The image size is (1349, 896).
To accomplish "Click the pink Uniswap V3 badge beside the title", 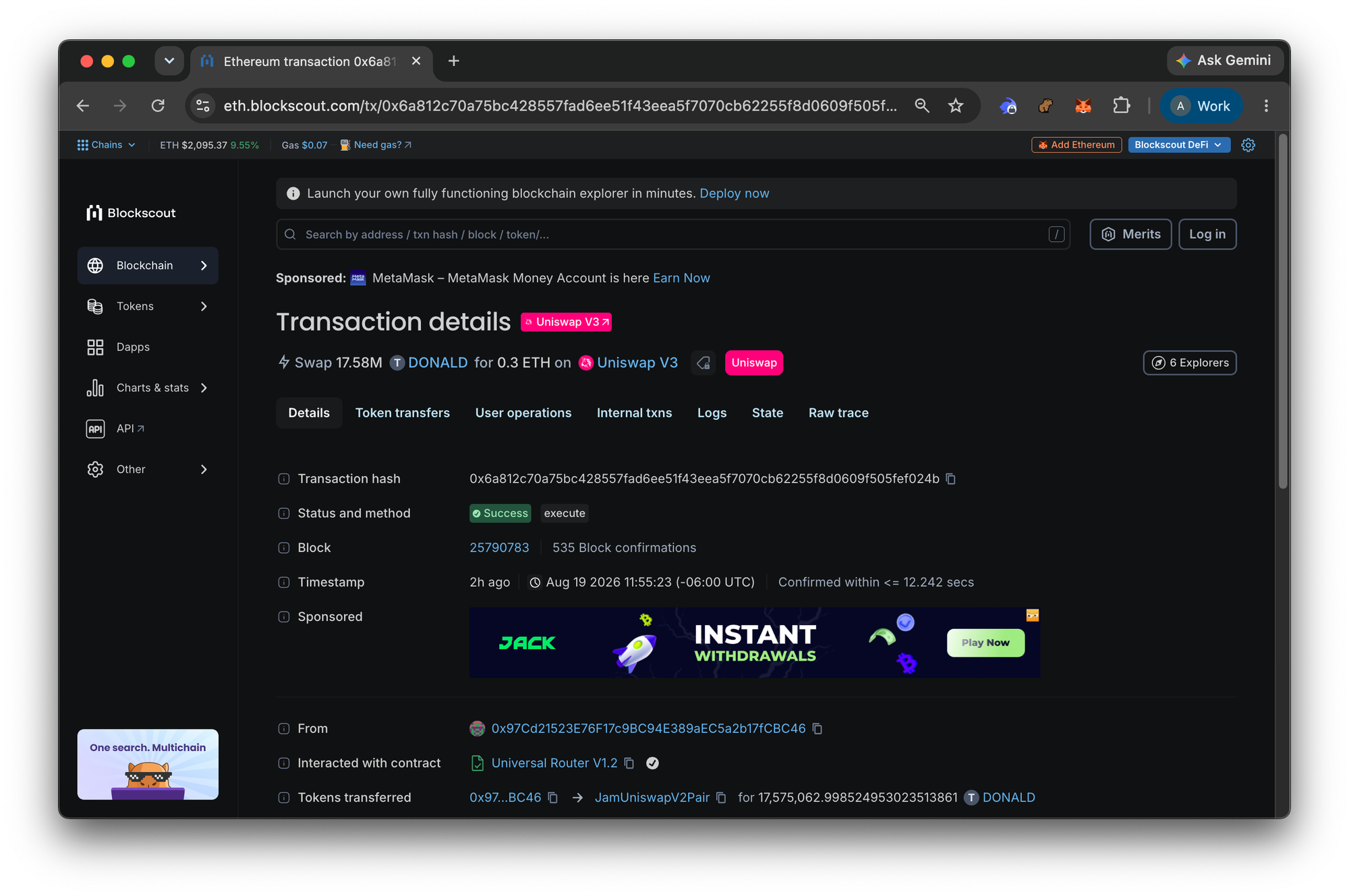I will (x=566, y=322).
